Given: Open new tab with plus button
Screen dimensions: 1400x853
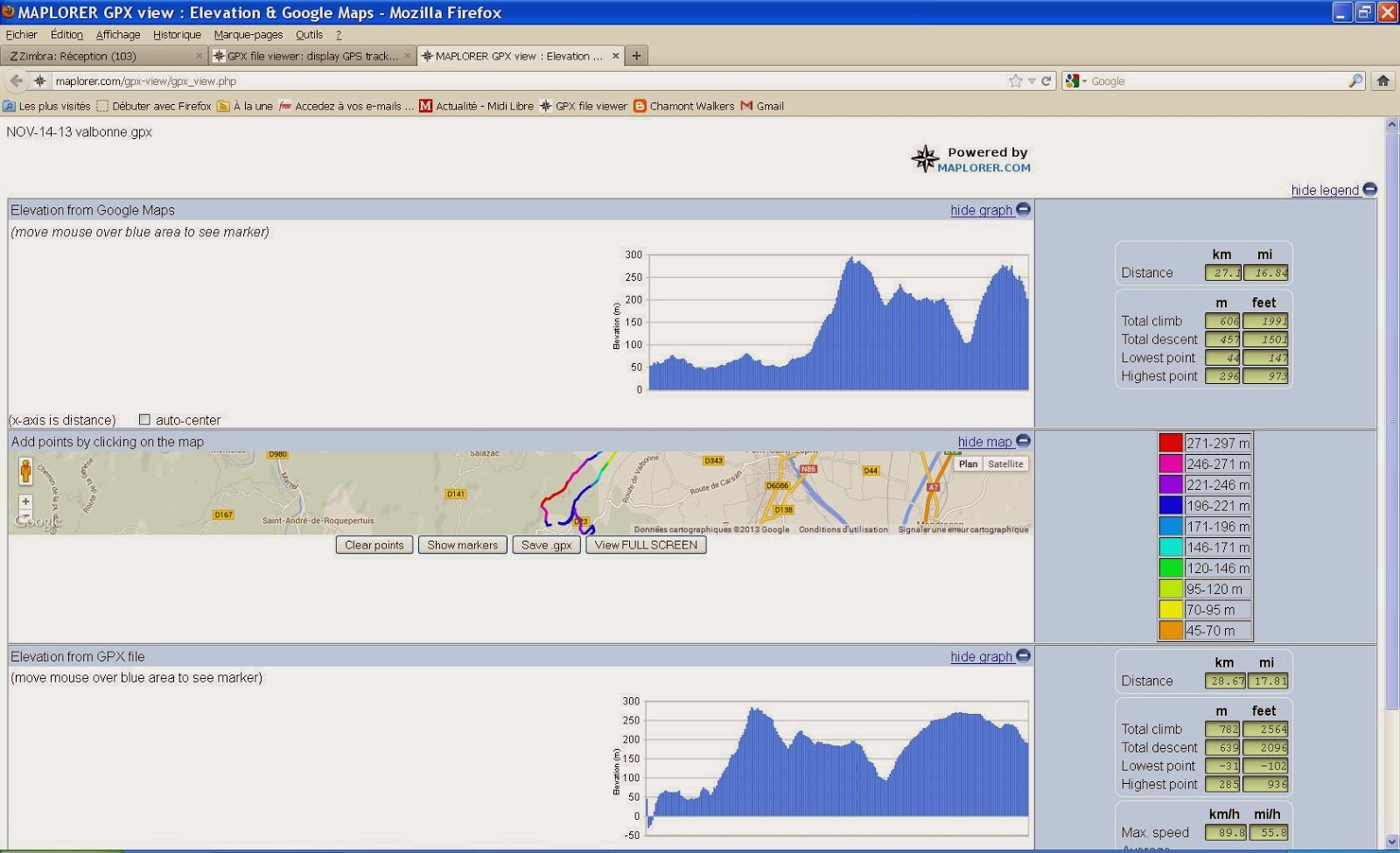Looking at the screenshot, I should click(636, 56).
